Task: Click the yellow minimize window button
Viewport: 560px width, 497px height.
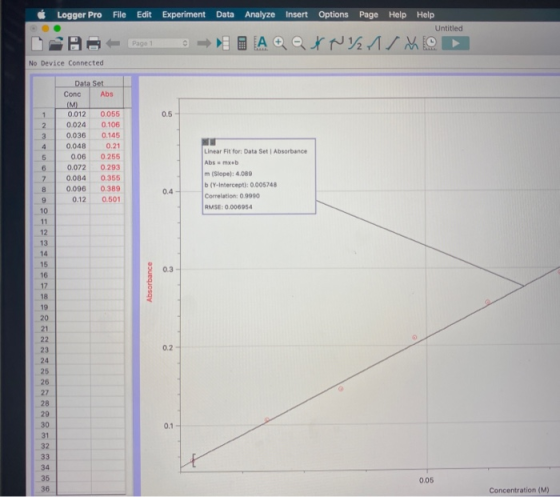Action: [x=45, y=28]
